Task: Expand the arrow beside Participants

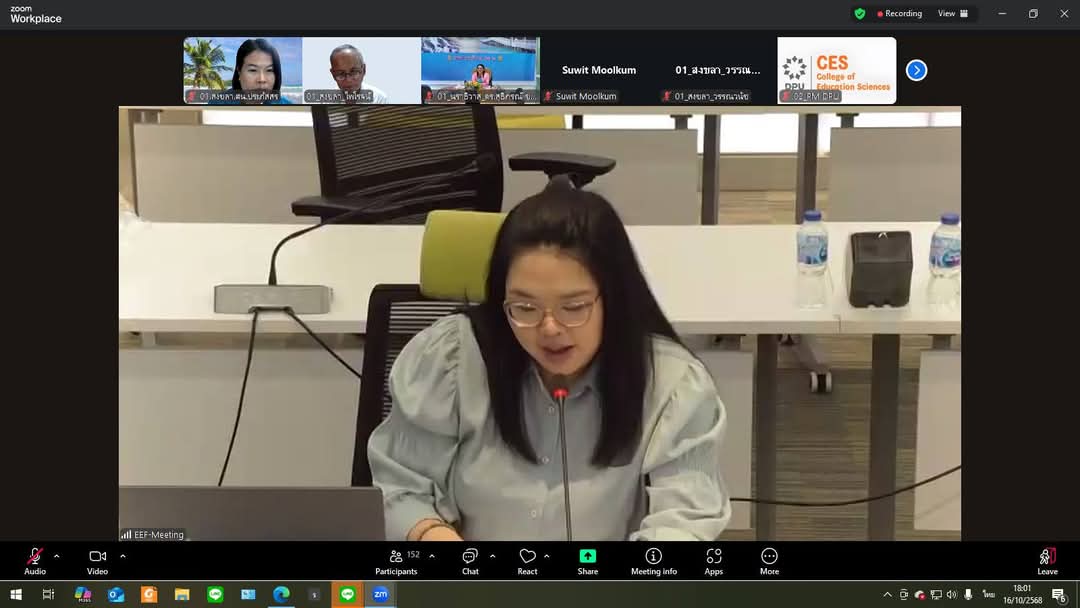Action: coord(432,556)
